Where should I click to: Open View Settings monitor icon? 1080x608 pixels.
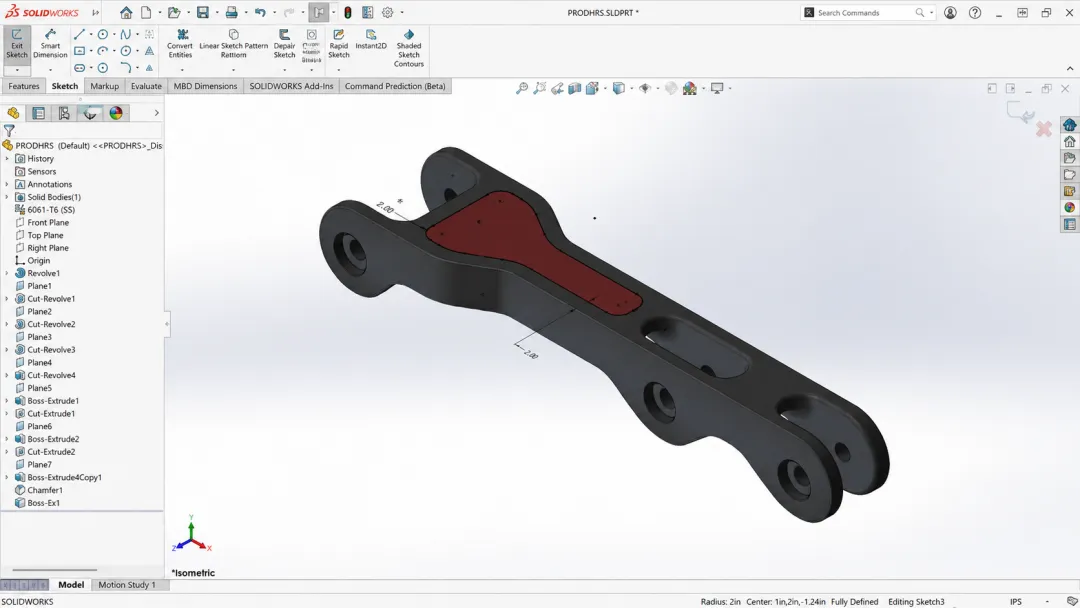(x=717, y=88)
